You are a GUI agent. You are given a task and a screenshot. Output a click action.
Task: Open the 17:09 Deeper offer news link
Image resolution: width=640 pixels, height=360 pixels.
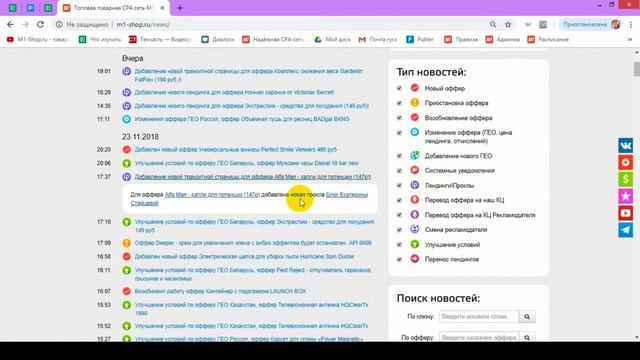click(x=253, y=243)
